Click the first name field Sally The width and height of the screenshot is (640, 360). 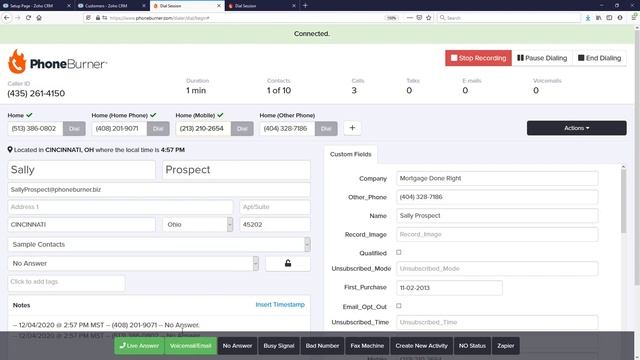(x=82, y=170)
